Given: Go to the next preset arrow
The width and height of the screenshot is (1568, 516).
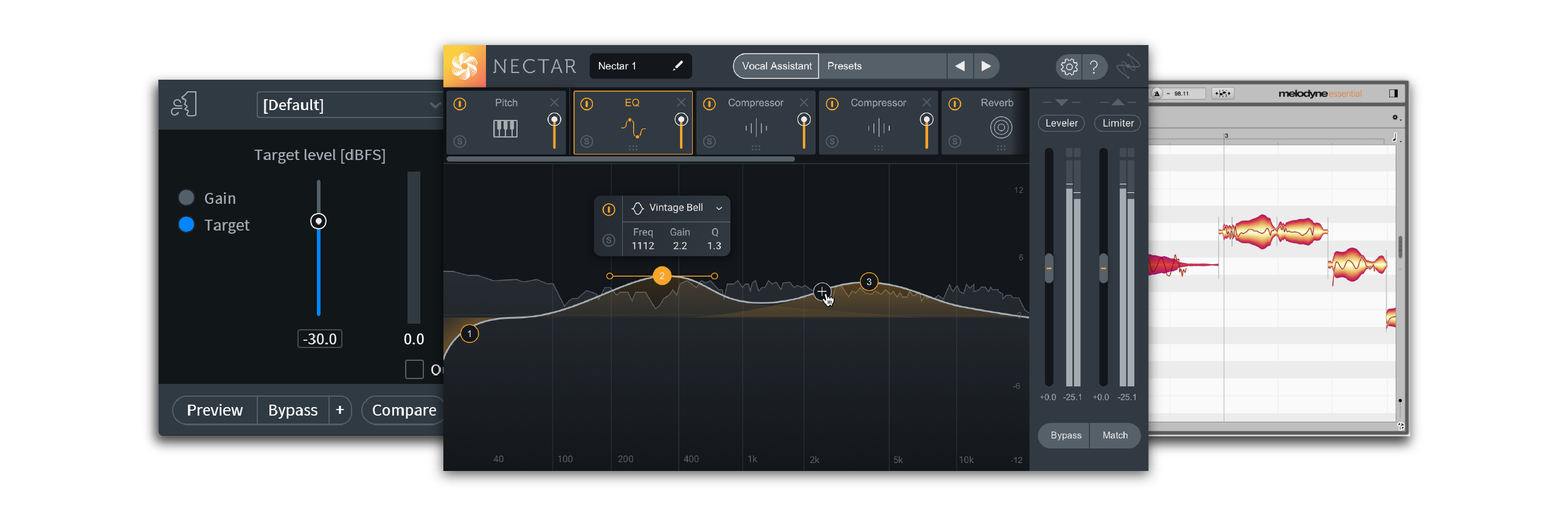Looking at the screenshot, I should (x=985, y=66).
